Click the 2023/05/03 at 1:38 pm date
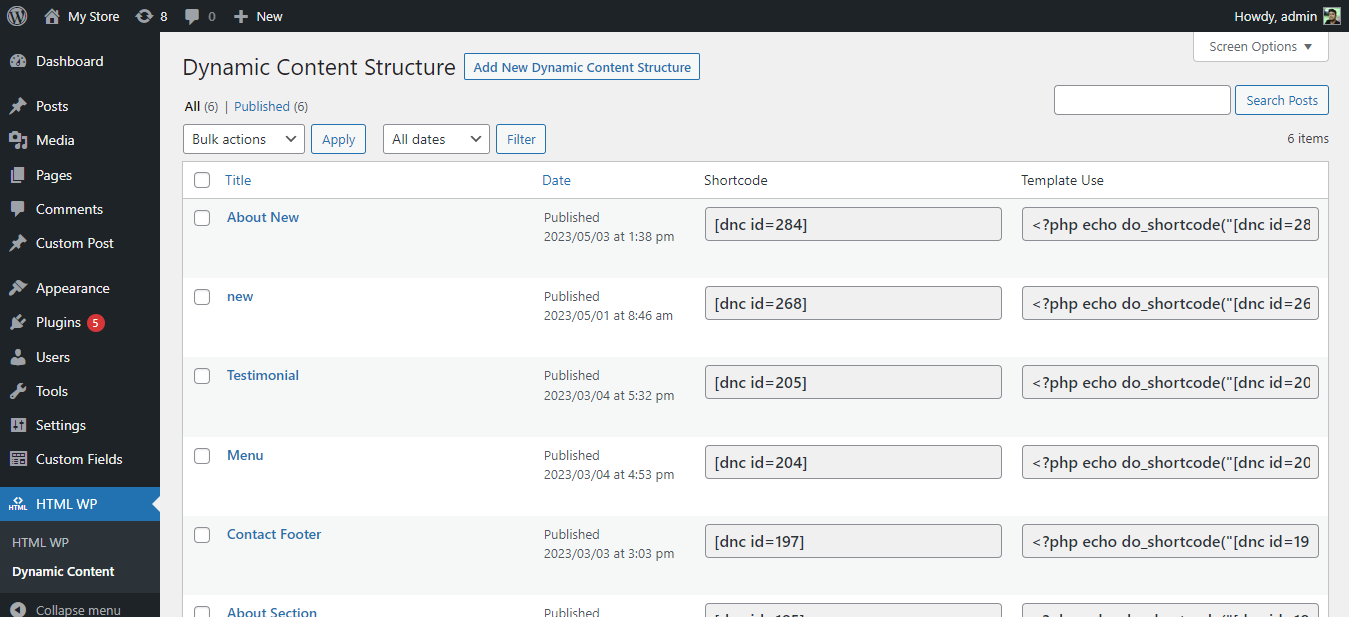 coord(609,236)
